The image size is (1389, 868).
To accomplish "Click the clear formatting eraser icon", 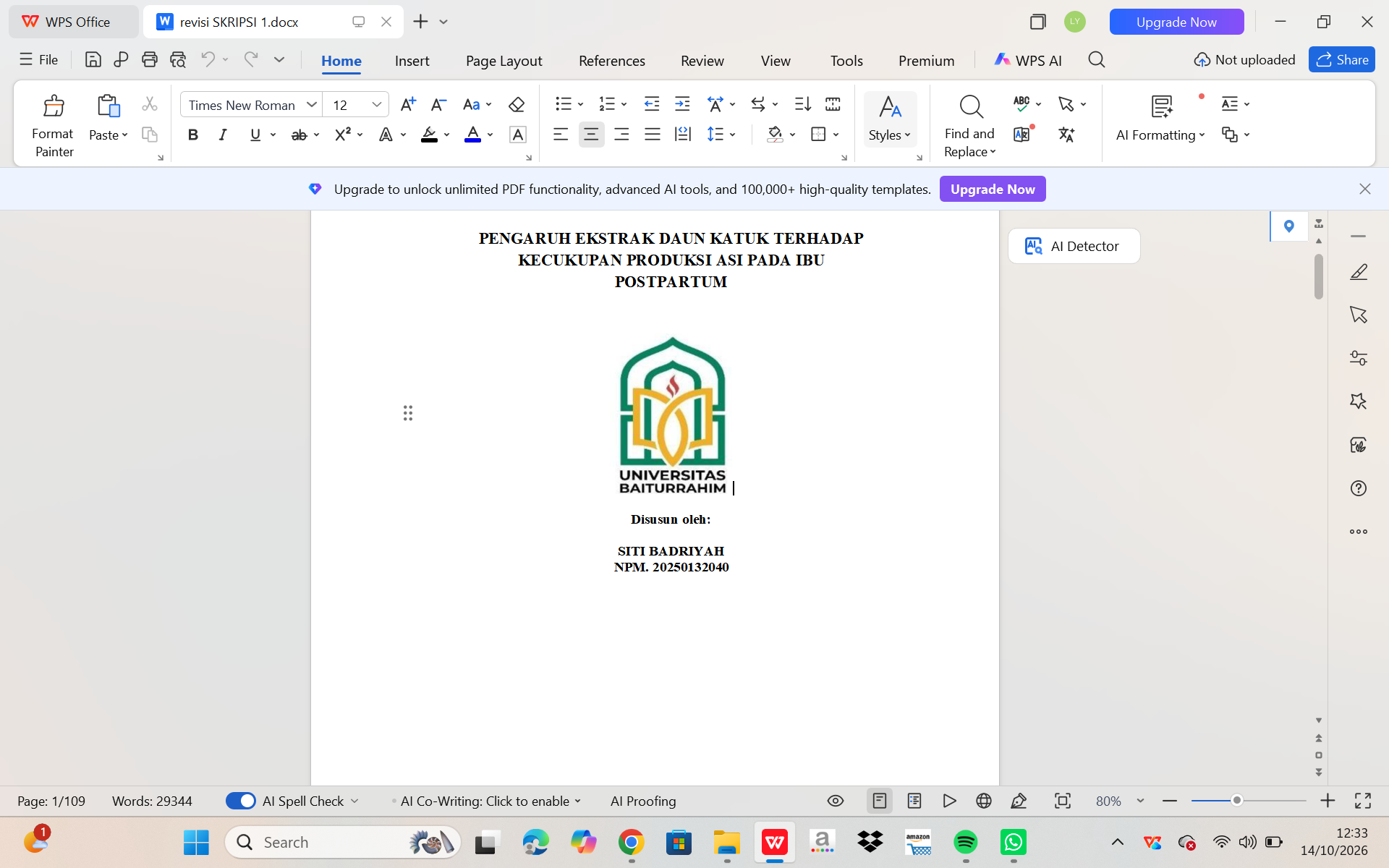I will 517,105.
